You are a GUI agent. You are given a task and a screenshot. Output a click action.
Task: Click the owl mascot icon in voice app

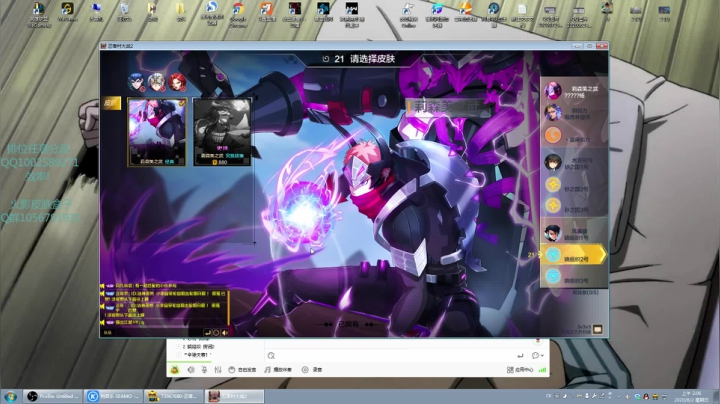tap(174, 370)
